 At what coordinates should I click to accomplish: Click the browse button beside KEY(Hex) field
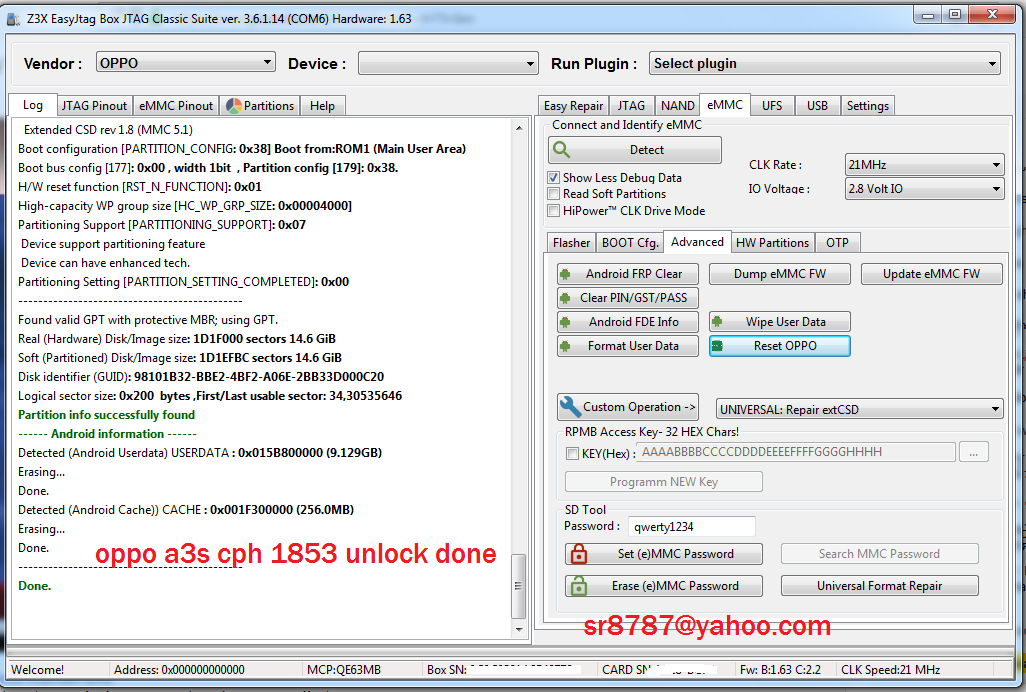click(974, 453)
